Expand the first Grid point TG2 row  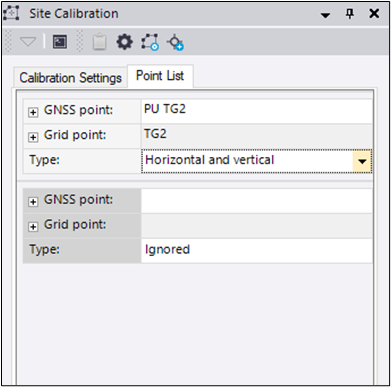(x=33, y=137)
